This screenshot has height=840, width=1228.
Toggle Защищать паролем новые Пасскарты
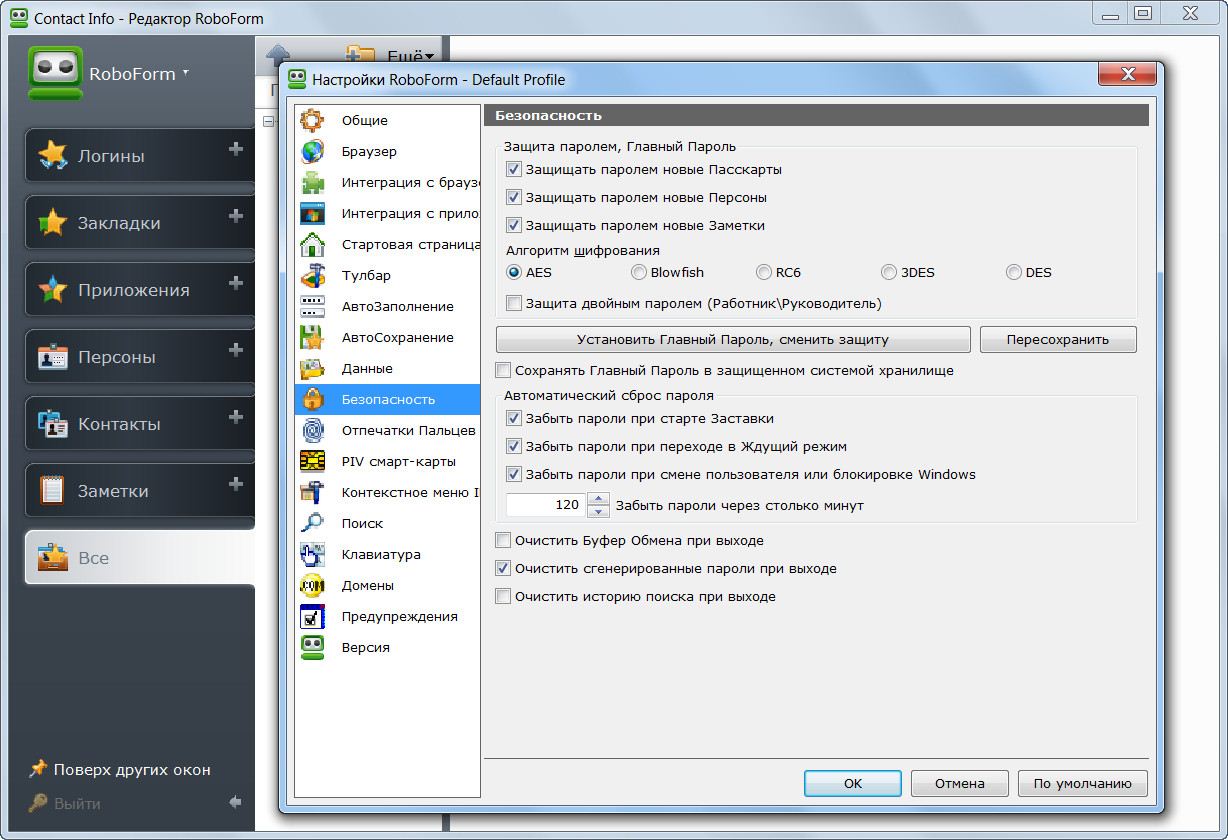[514, 169]
